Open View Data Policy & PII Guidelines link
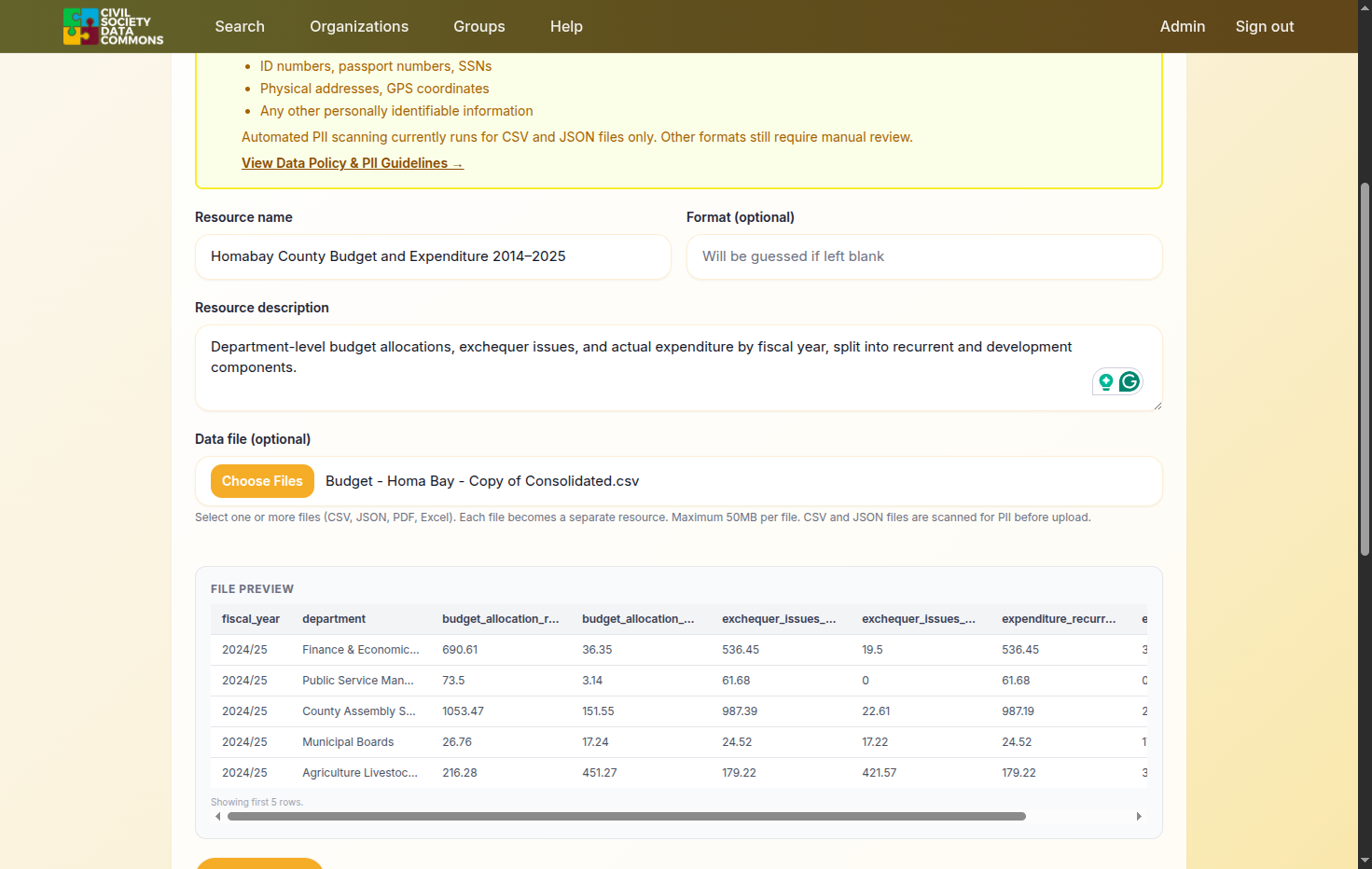1372x869 pixels. pos(353,163)
